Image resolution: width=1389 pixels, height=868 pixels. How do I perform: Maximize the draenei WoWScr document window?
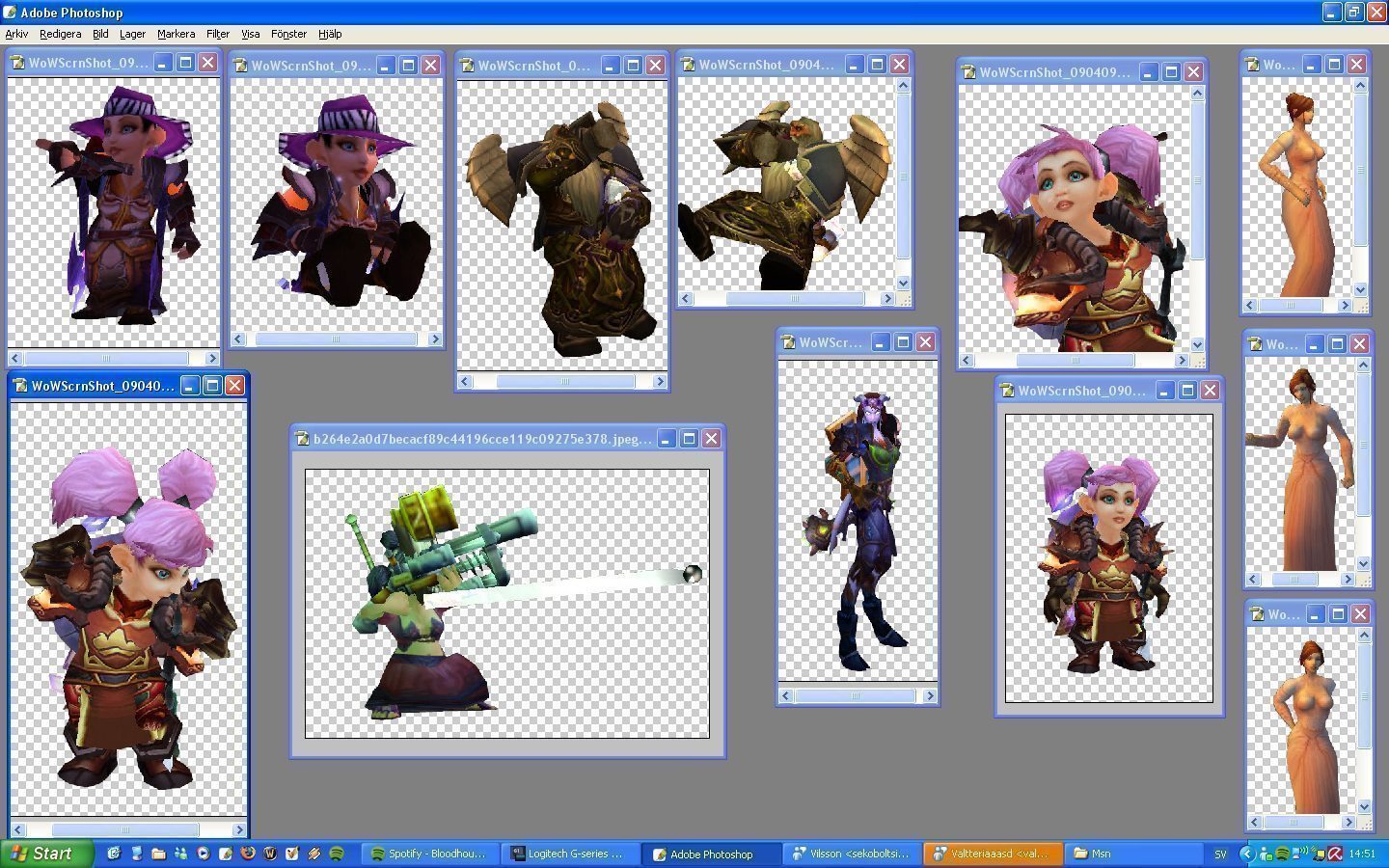[903, 342]
